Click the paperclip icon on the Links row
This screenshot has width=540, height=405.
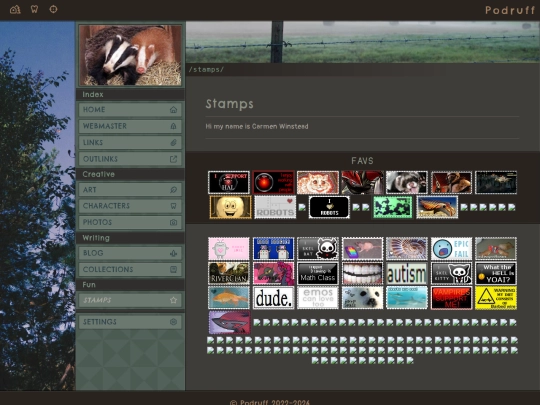[x=174, y=143]
